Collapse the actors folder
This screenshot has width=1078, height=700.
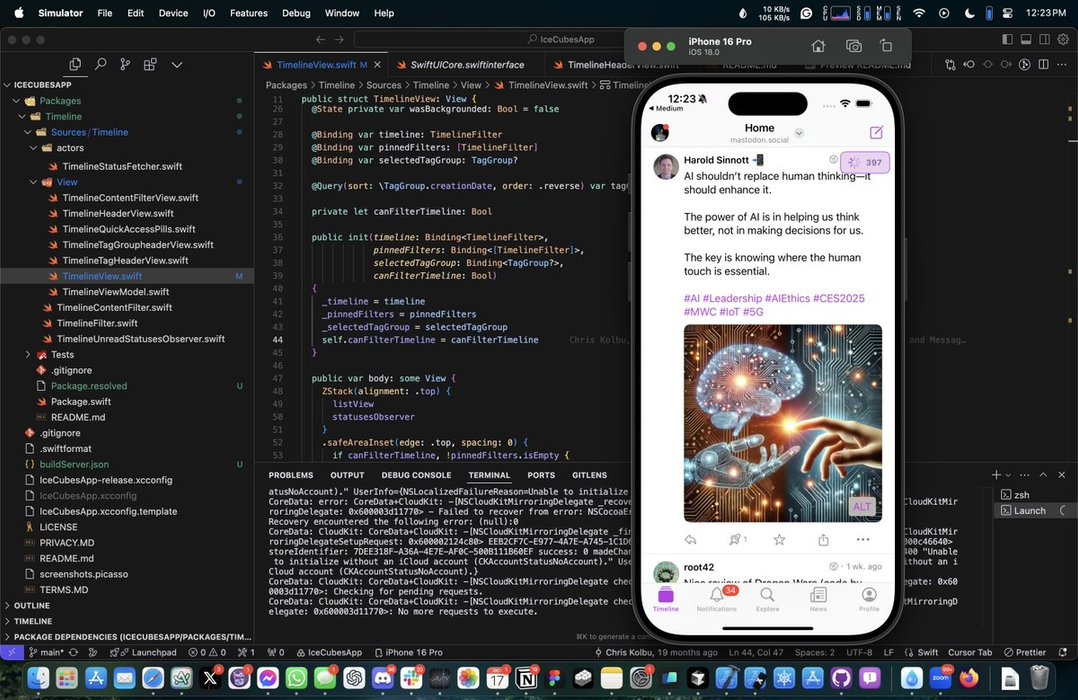tap(33, 148)
